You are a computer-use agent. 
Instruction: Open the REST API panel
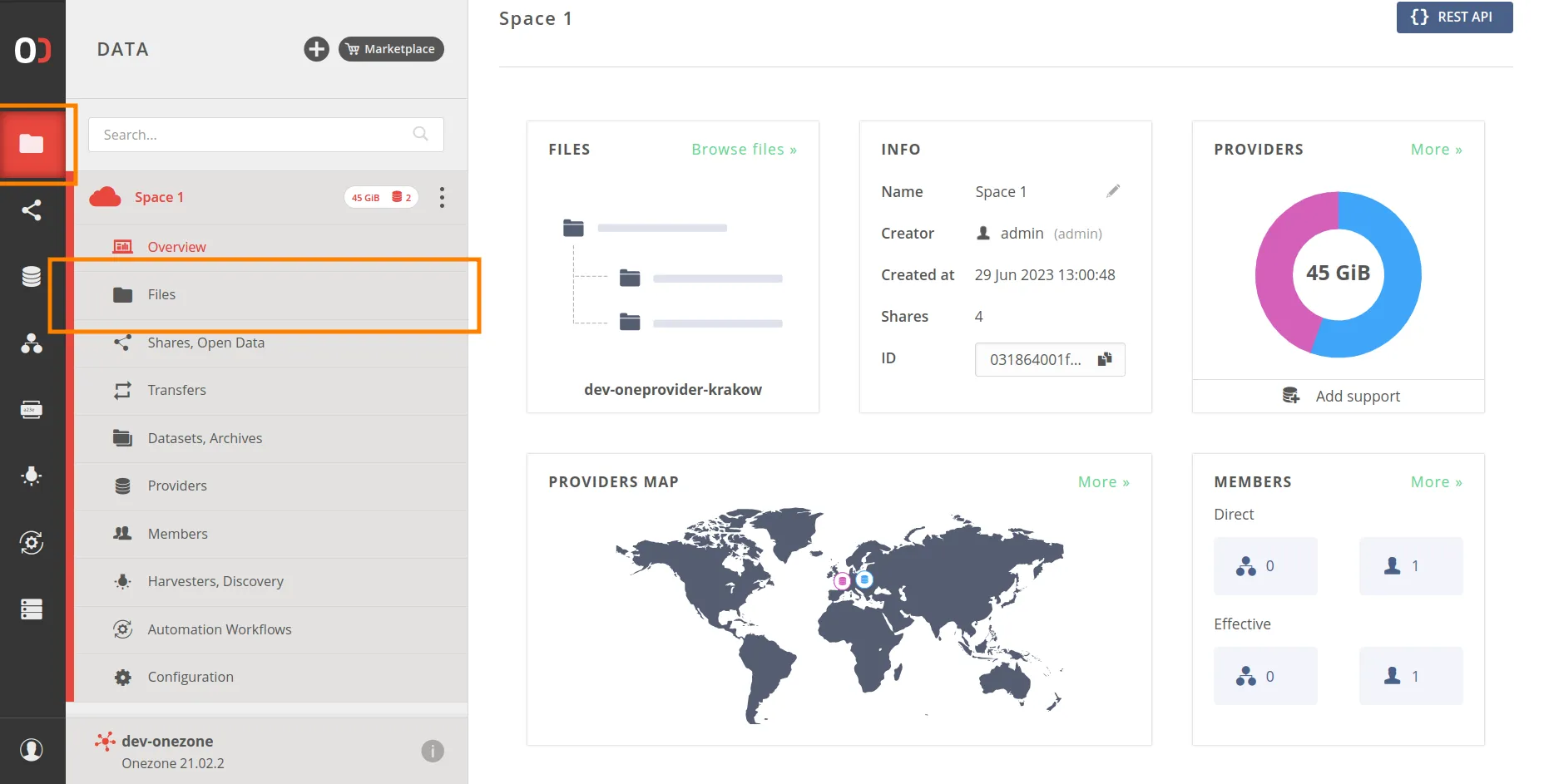pyautogui.click(x=1454, y=17)
